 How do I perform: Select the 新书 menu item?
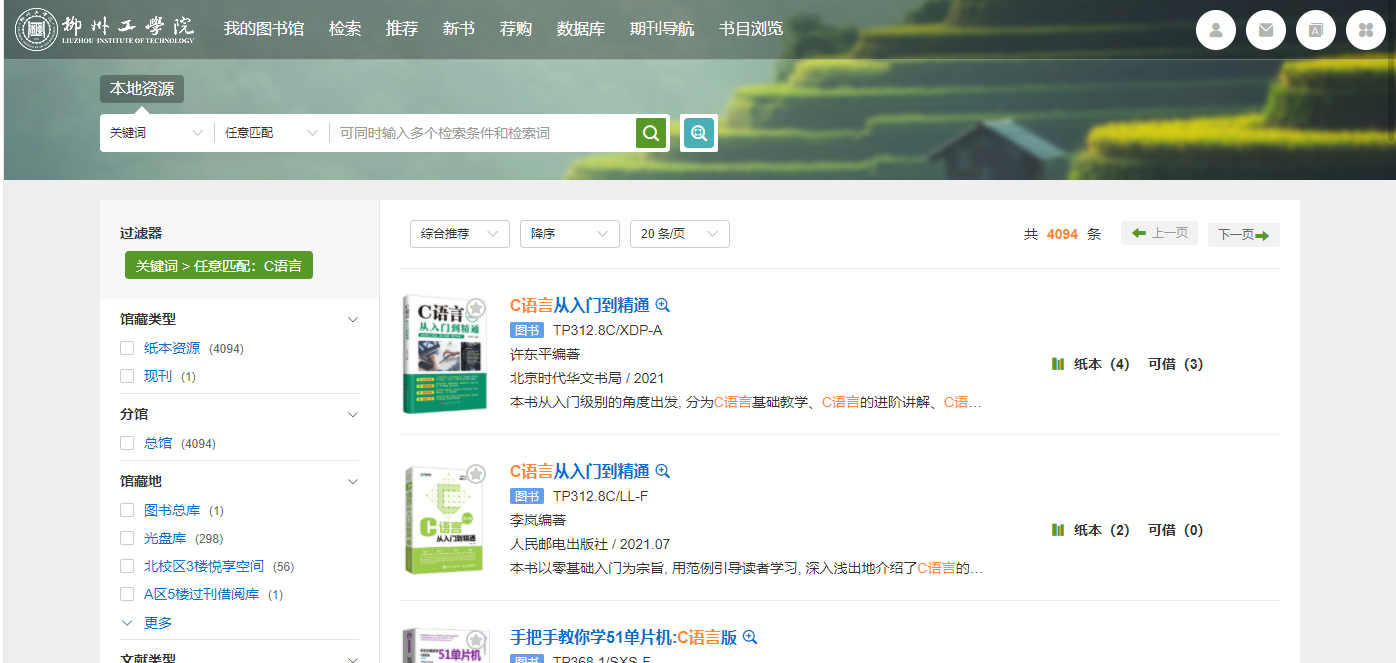[x=459, y=29]
